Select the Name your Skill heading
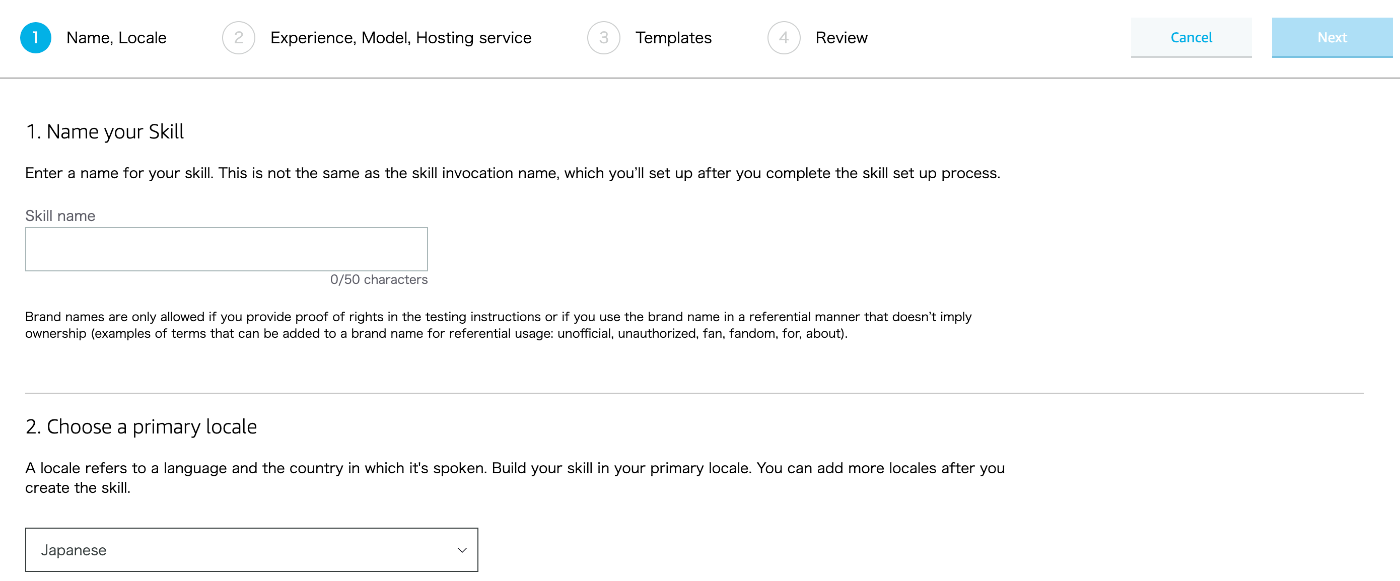This screenshot has height=581, width=1400. tap(105, 132)
